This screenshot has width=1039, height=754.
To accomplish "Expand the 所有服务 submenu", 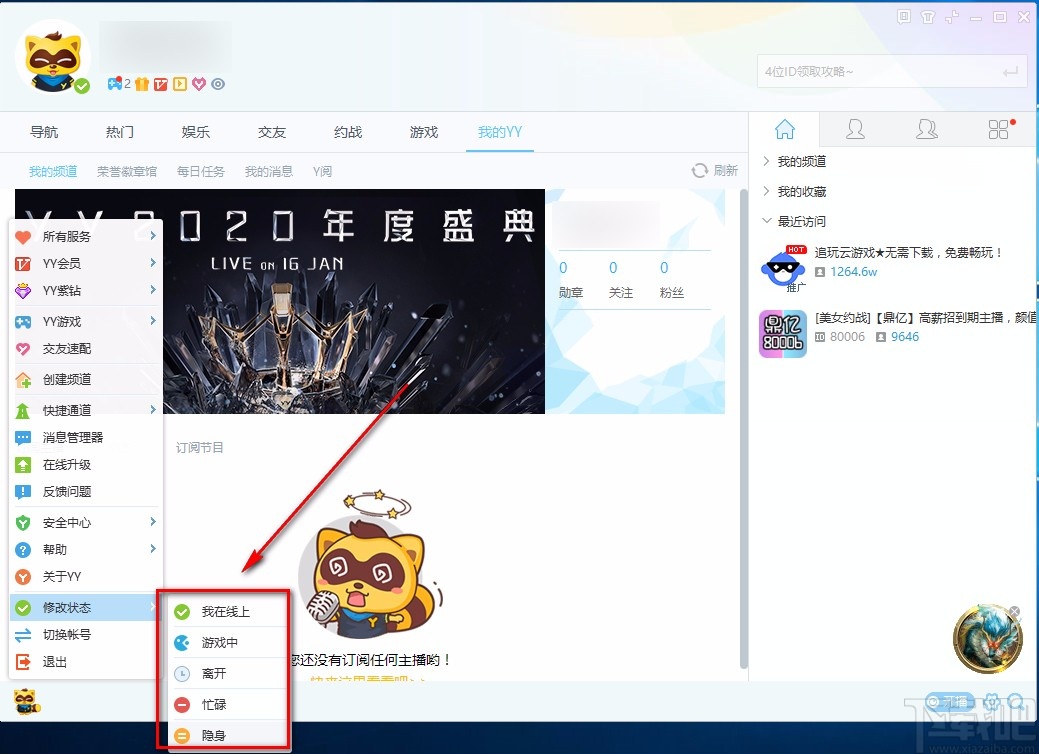I will click(x=86, y=237).
